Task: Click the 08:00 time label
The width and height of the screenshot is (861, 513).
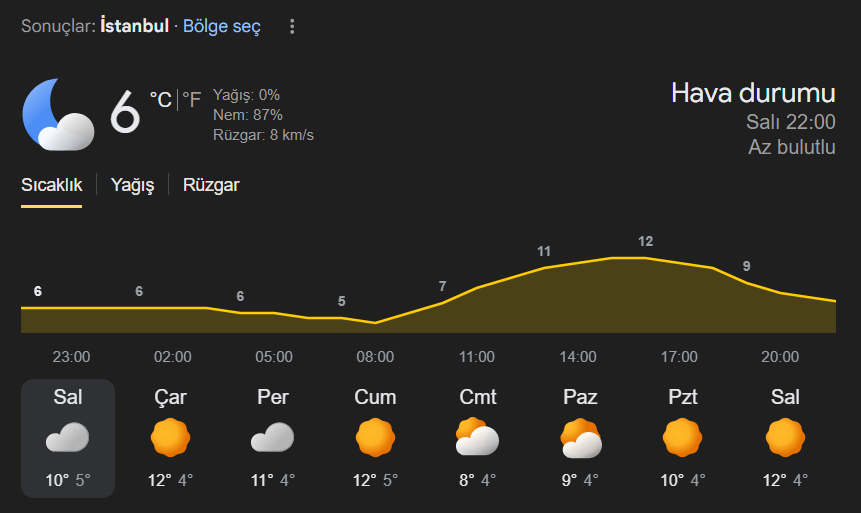Action: (375, 357)
